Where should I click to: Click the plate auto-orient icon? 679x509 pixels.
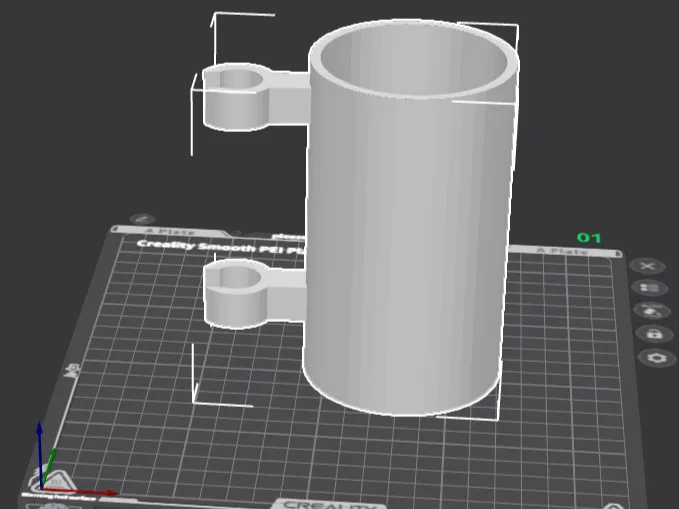click(x=652, y=311)
